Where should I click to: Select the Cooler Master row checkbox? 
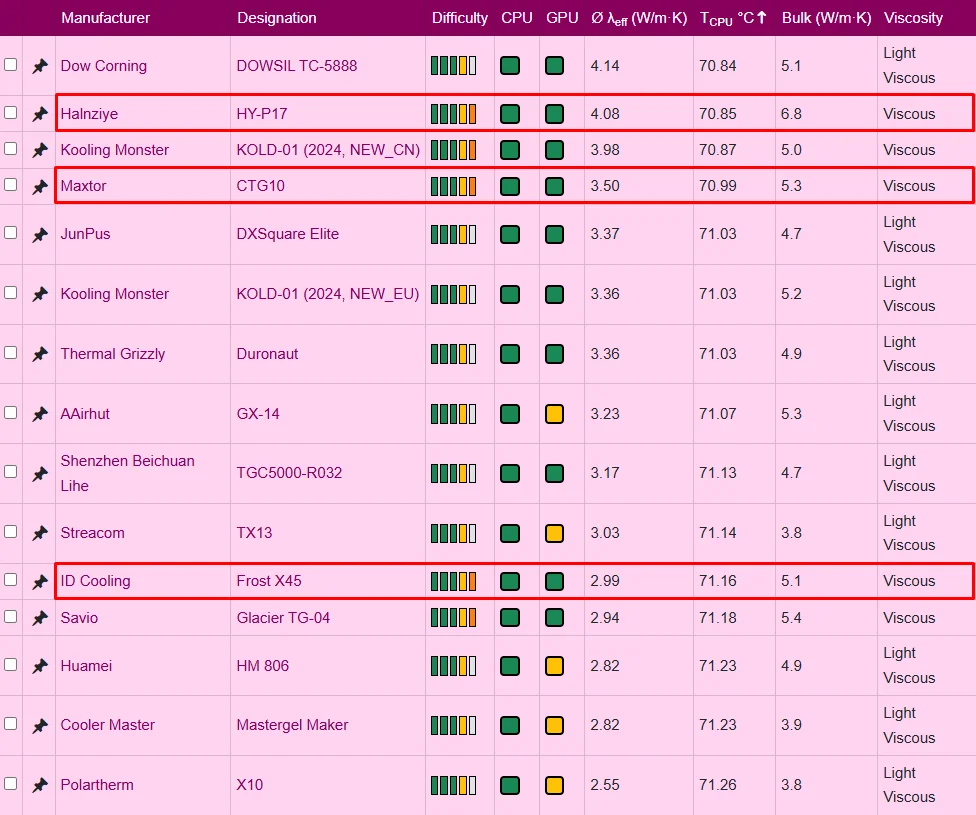coord(11,723)
